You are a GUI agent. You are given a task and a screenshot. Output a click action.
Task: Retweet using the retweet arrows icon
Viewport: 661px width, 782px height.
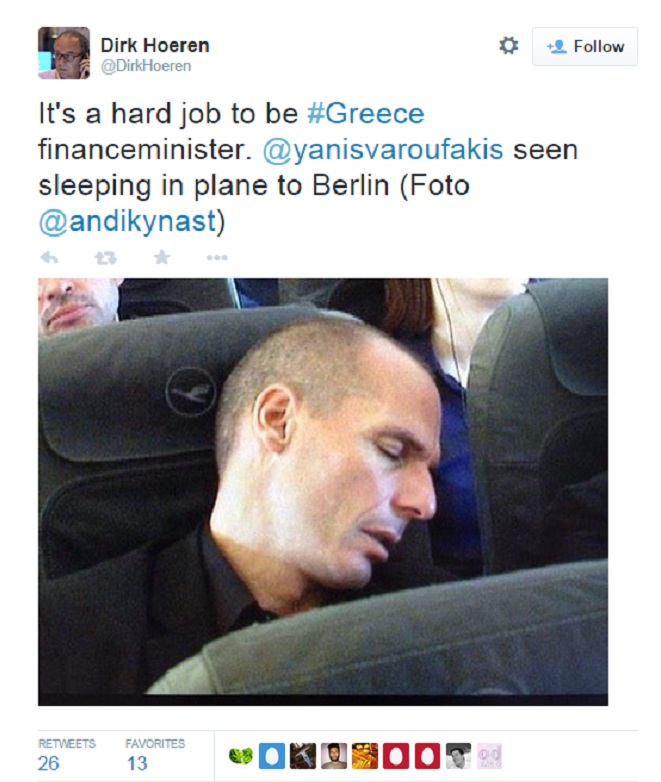[106, 258]
